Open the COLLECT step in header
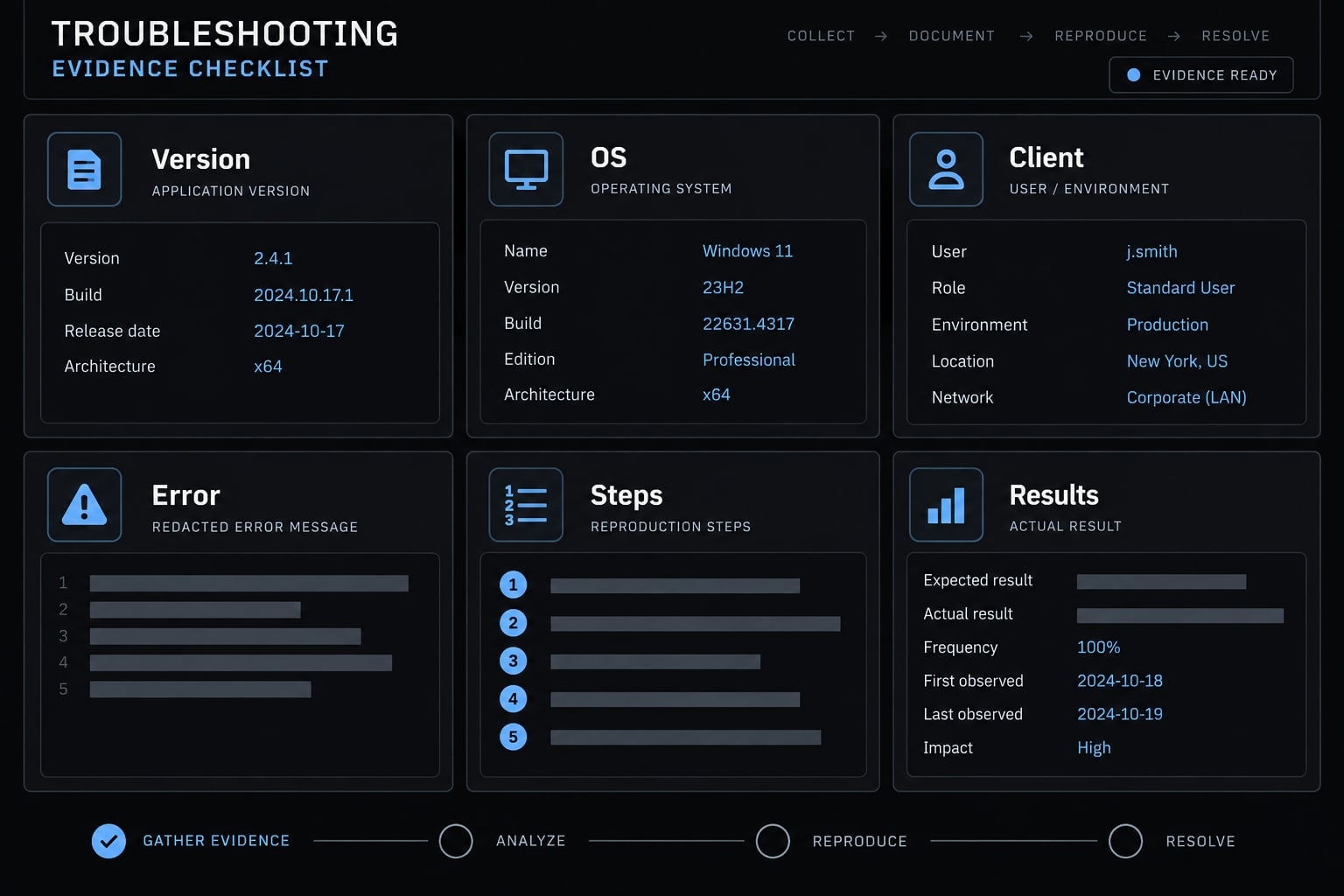The image size is (1344, 896). 821,36
